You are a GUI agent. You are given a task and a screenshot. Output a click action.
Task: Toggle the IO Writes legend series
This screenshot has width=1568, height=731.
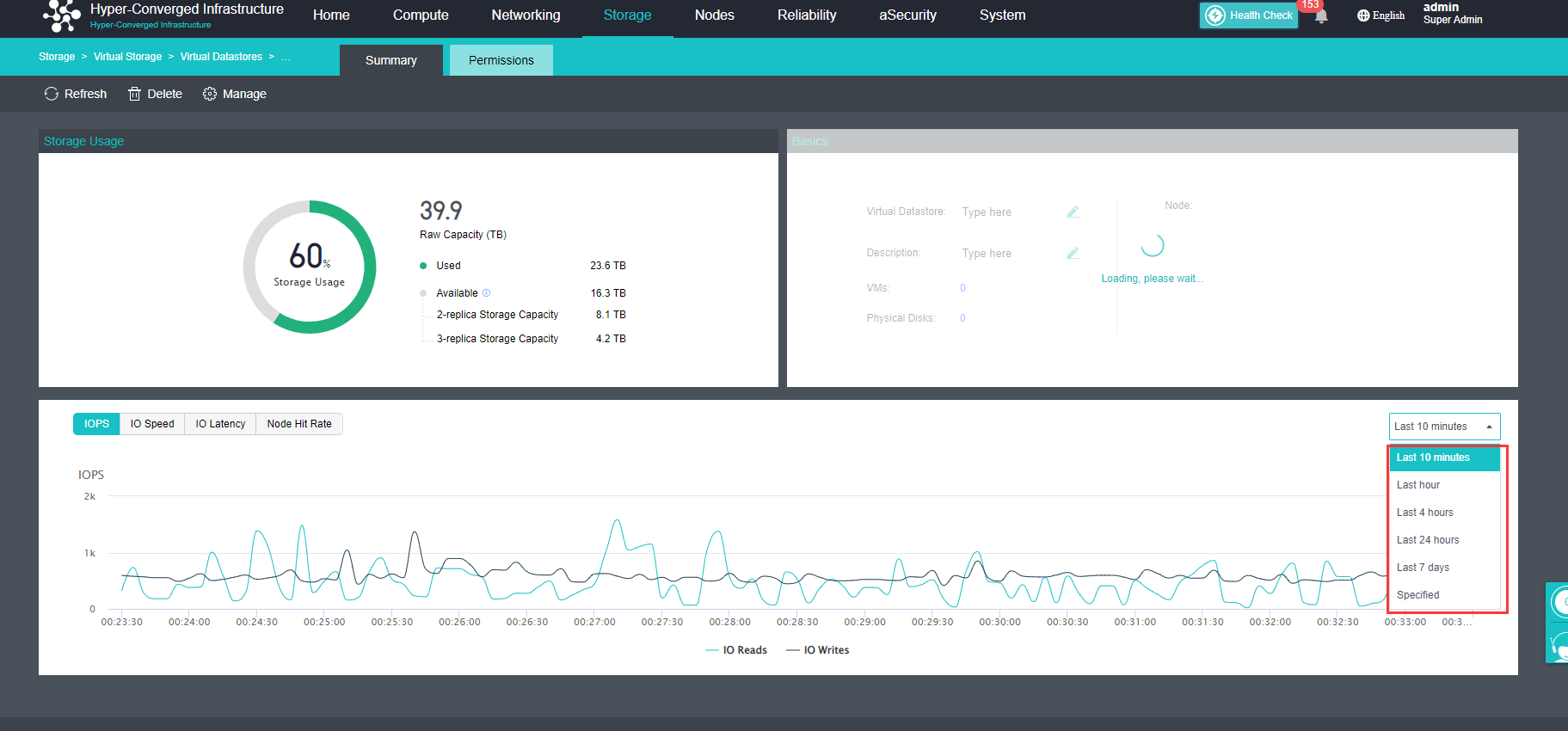click(817, 650)
